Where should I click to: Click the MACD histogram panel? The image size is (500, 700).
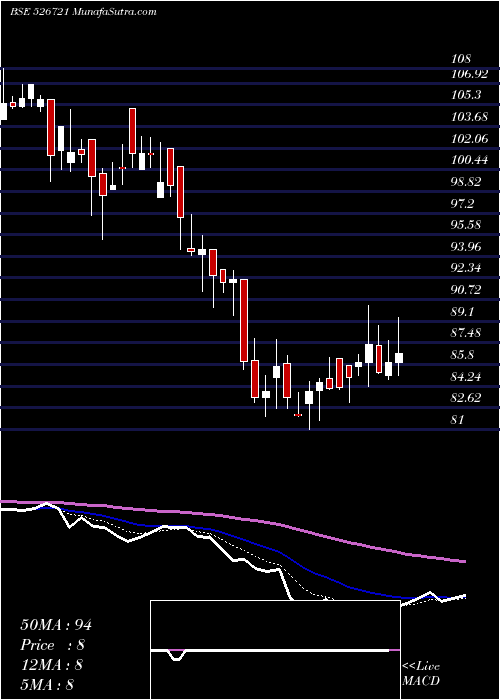coord(275,650)
